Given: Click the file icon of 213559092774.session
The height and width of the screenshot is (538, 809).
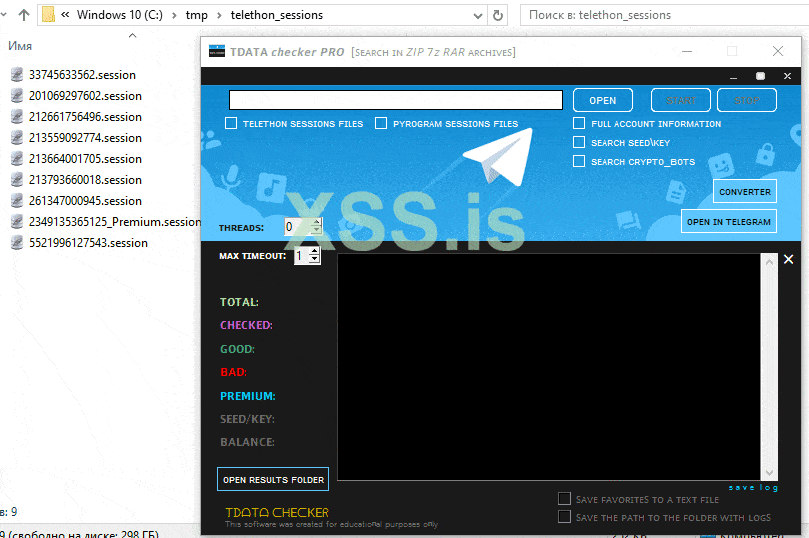Looking at the screenshot, I should coord(17,138).
